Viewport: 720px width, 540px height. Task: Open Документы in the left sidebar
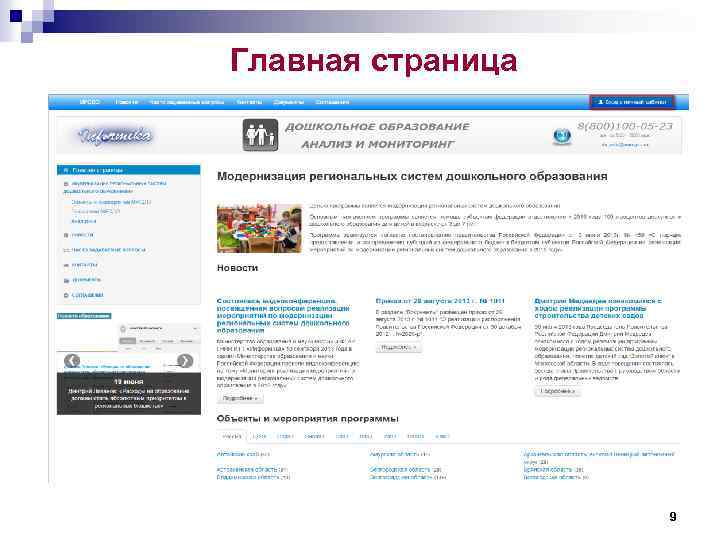(86, 280)
